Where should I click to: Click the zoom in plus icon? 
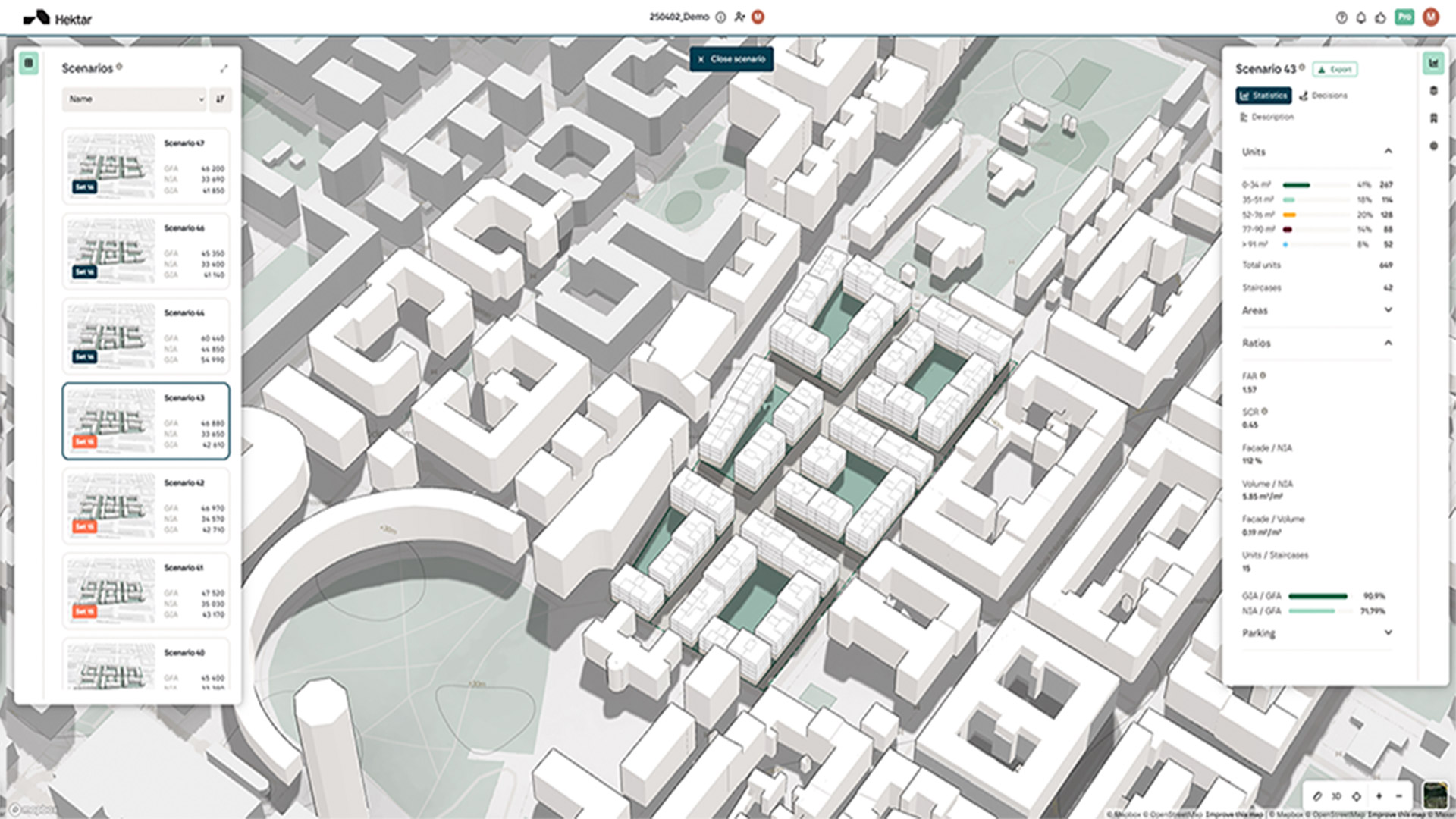click(x=1379, y=796)
